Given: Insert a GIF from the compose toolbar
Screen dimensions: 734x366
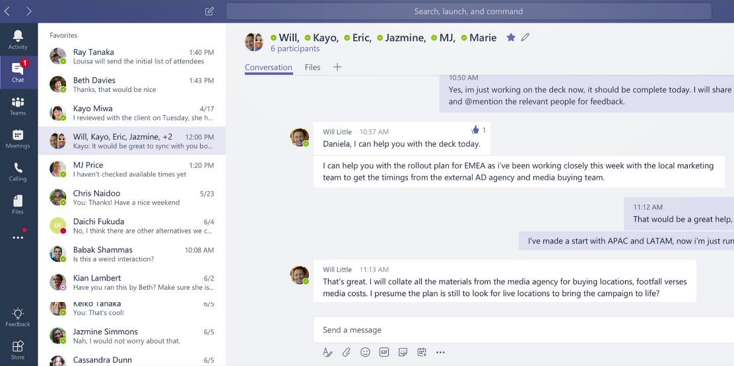Looking at the screenshot, I should point(384,352).
